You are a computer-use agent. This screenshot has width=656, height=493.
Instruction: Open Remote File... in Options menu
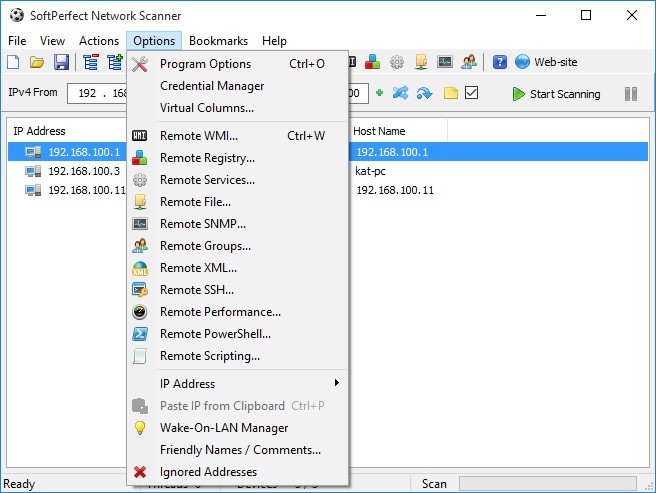point(237,202)
